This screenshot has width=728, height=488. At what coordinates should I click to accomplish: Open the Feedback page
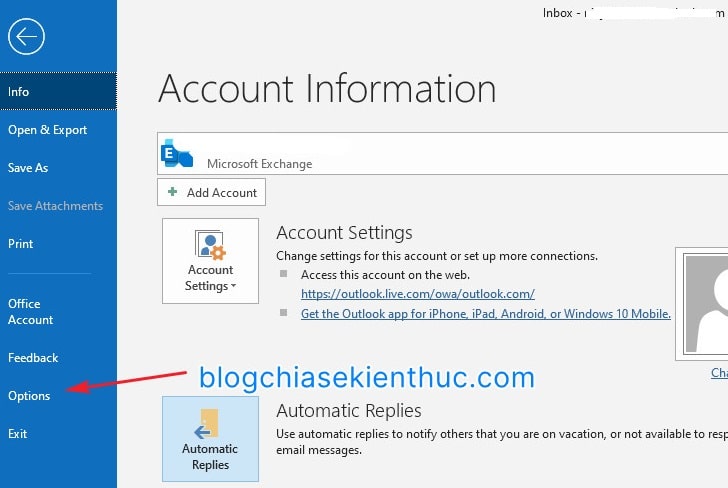tap(33, 358)
